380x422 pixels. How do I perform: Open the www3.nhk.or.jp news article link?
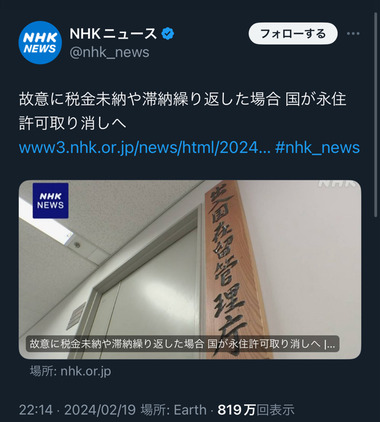point(144,148)
